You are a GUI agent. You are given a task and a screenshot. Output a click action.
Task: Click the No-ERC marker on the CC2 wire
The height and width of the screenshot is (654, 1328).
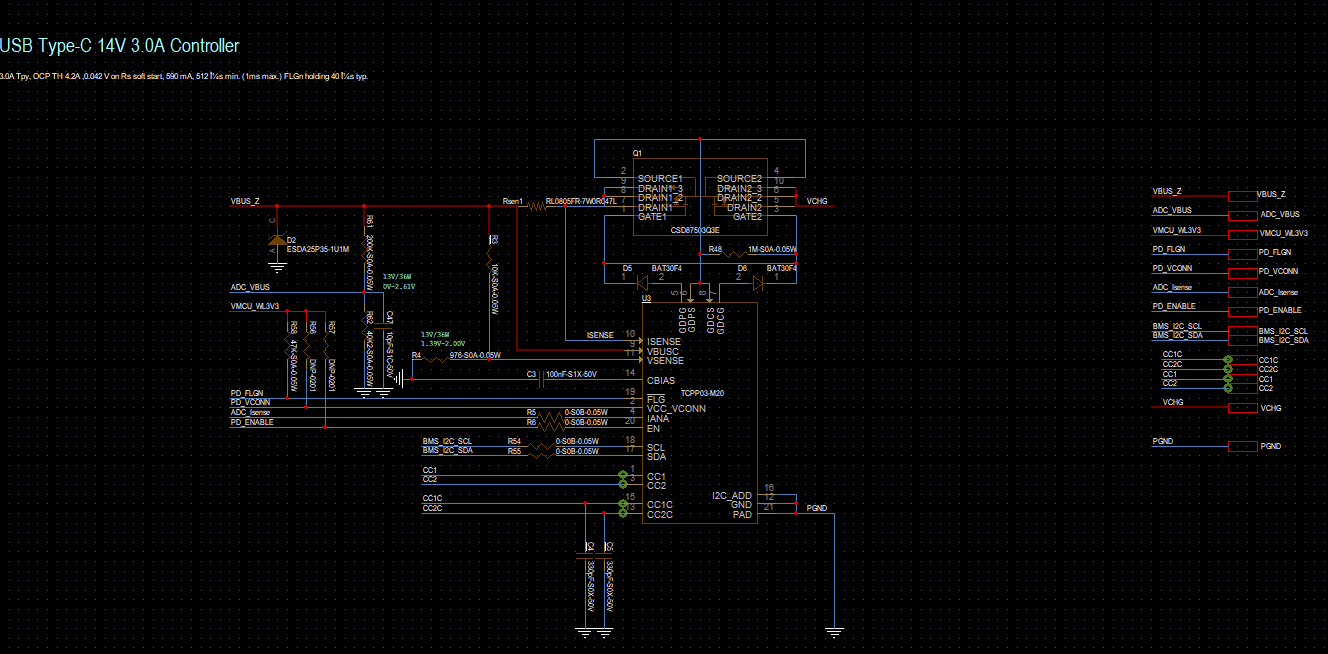pyautogui.click(x=623, y=484)
